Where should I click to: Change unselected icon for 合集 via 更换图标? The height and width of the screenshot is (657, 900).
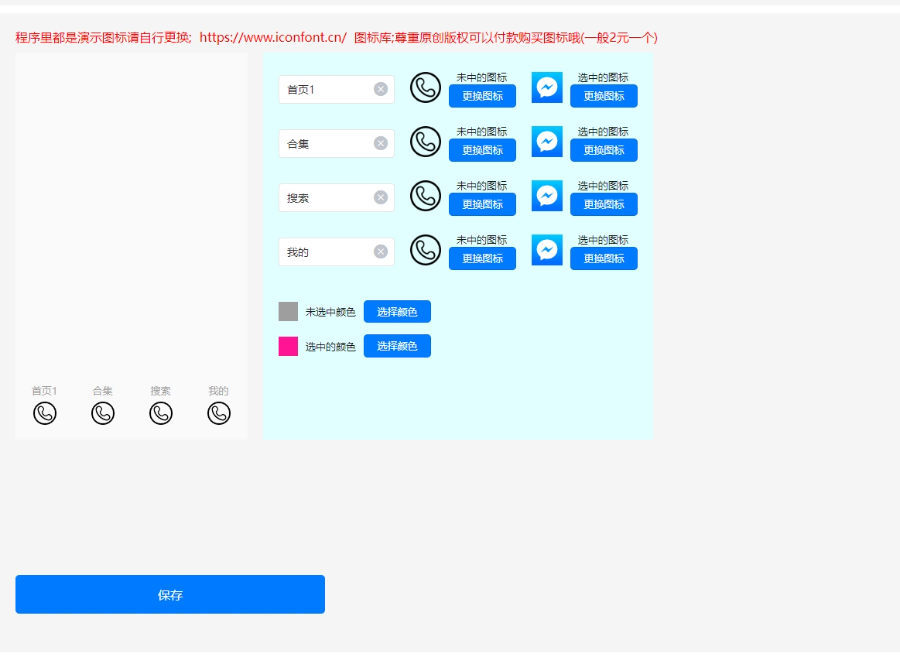click(482, 150)
